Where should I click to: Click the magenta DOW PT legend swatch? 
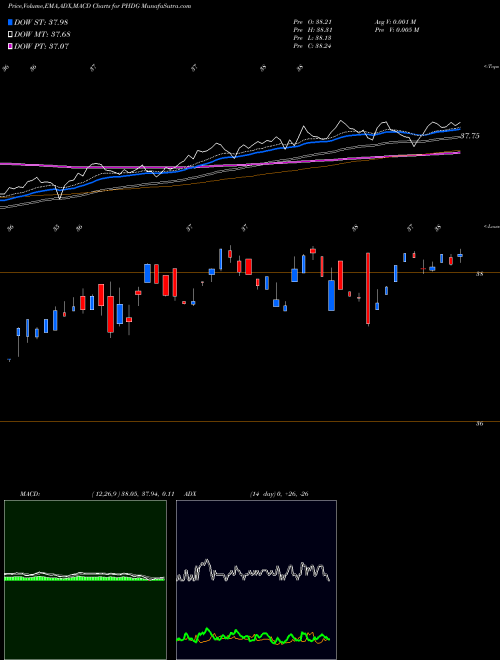pyautogui.click(x=10, y=46)
